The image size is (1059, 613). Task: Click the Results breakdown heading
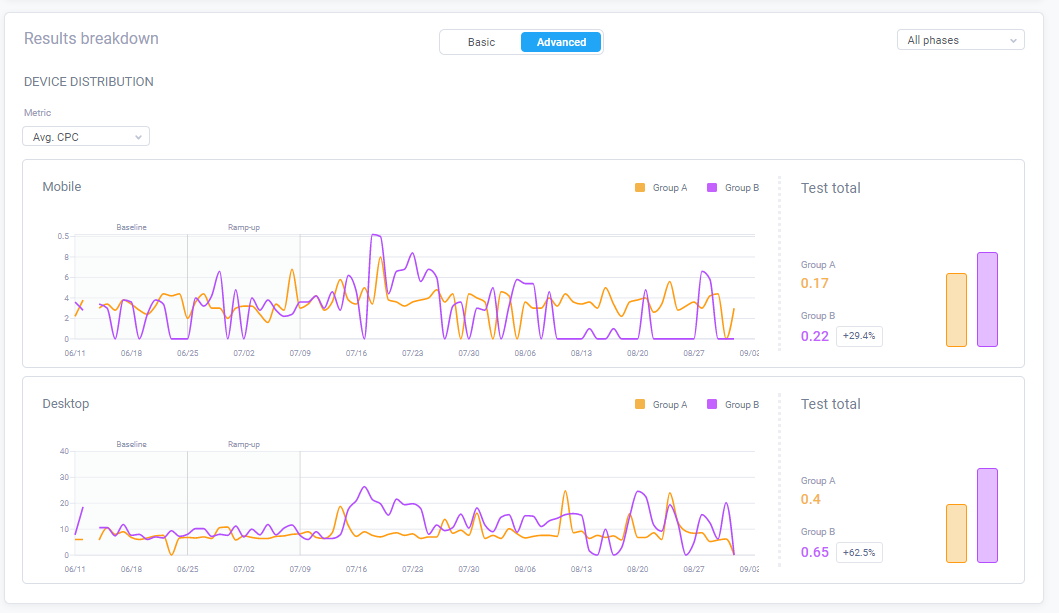[x=91, y=38]
